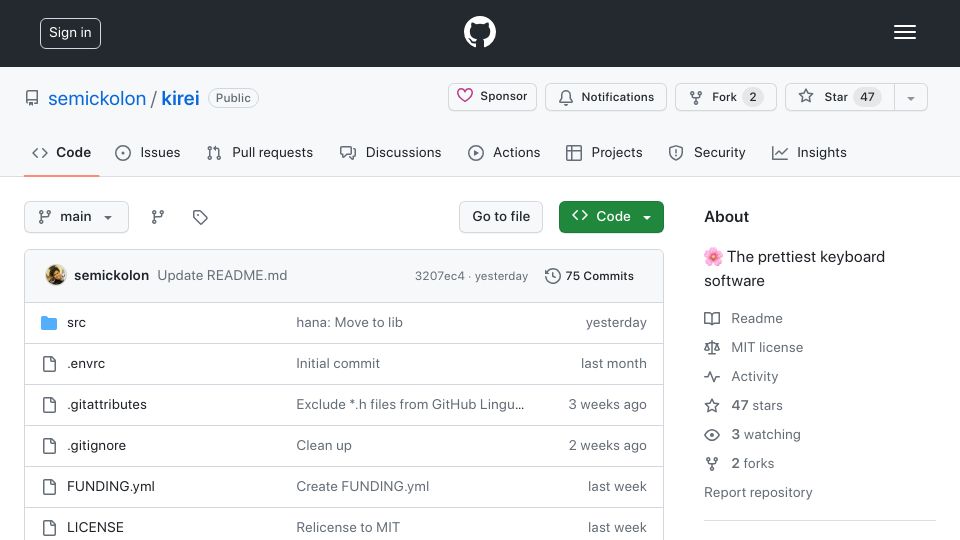Image resolution: width=960 pixels, height=540 pixels.
Task: Click the tags icon
Action: point(200,217)
